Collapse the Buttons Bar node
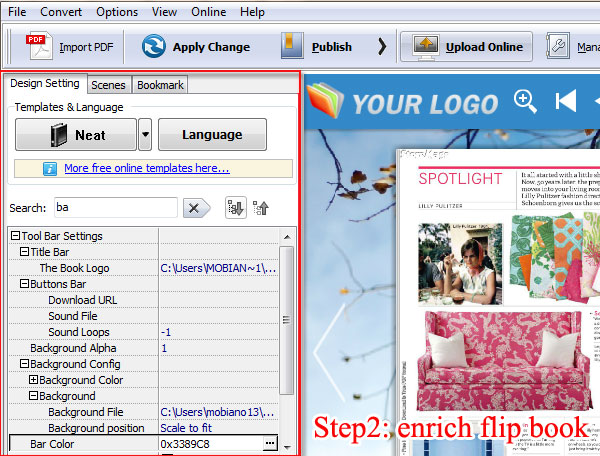600x456 pixels. 24,284
